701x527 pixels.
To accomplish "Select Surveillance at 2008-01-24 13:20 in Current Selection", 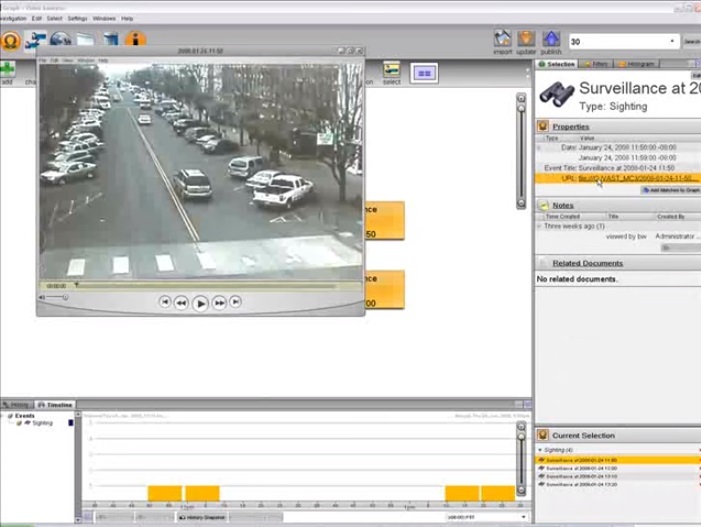I will click(618, 484).
